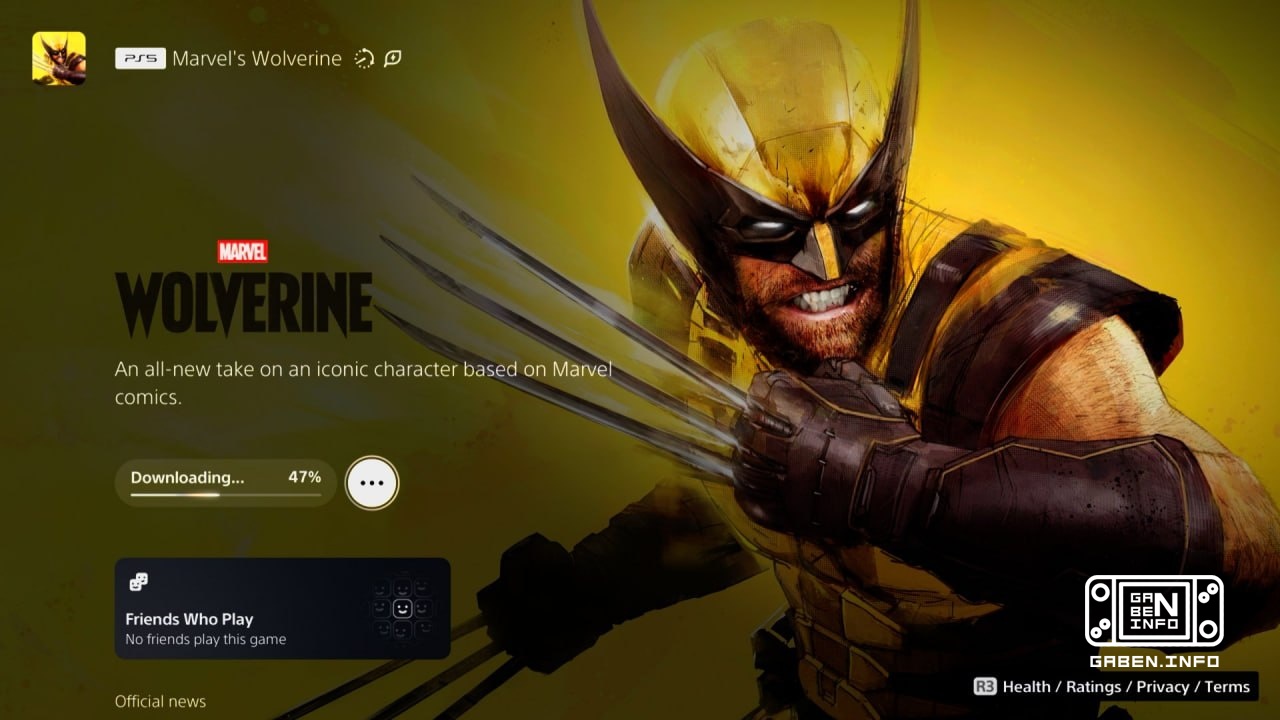
Task: Click the red Marvel logo
Action: pos(243,251)
